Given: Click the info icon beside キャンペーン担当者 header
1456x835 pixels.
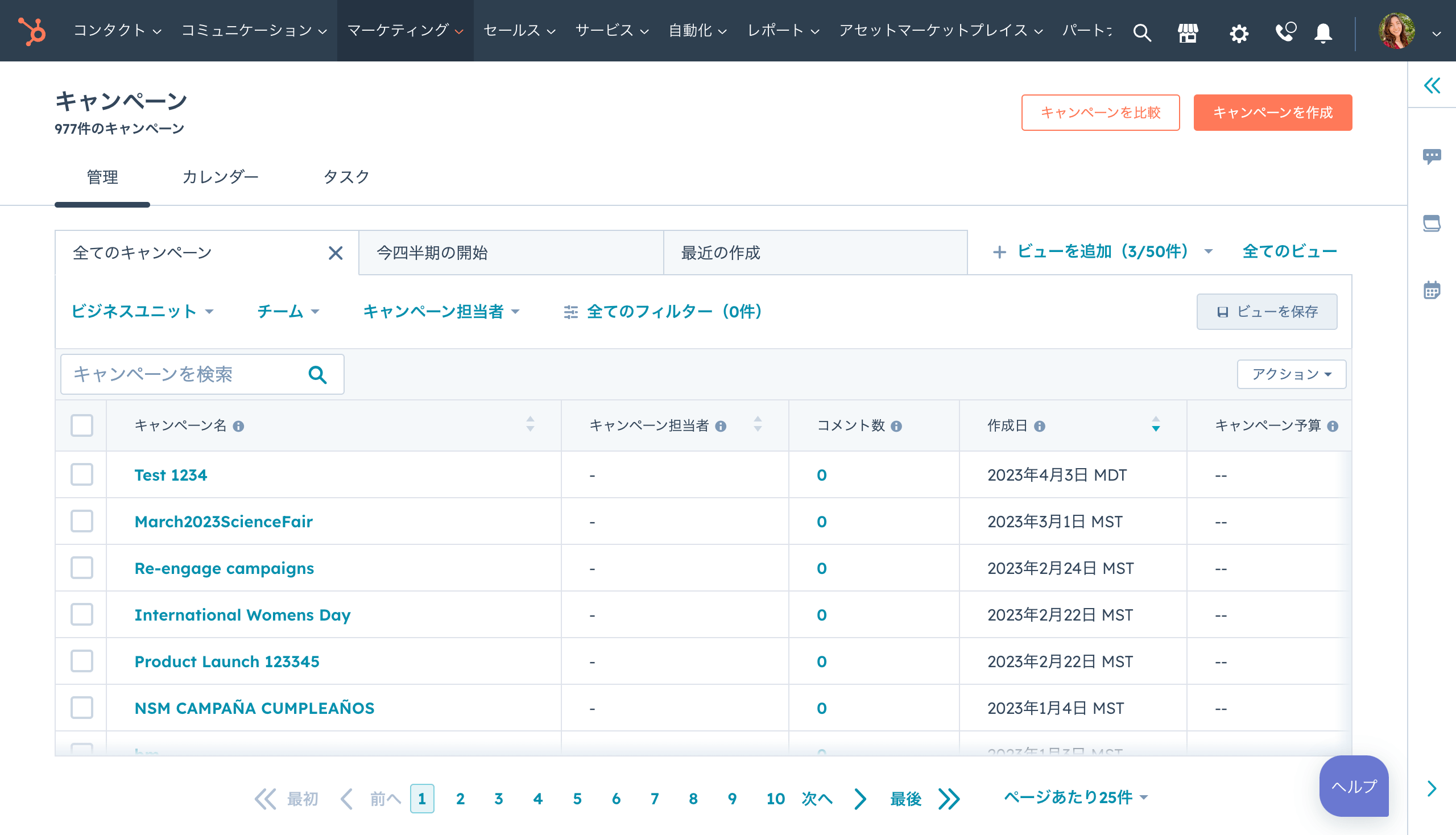Looking at the screenshot, I should coord(721,426).
